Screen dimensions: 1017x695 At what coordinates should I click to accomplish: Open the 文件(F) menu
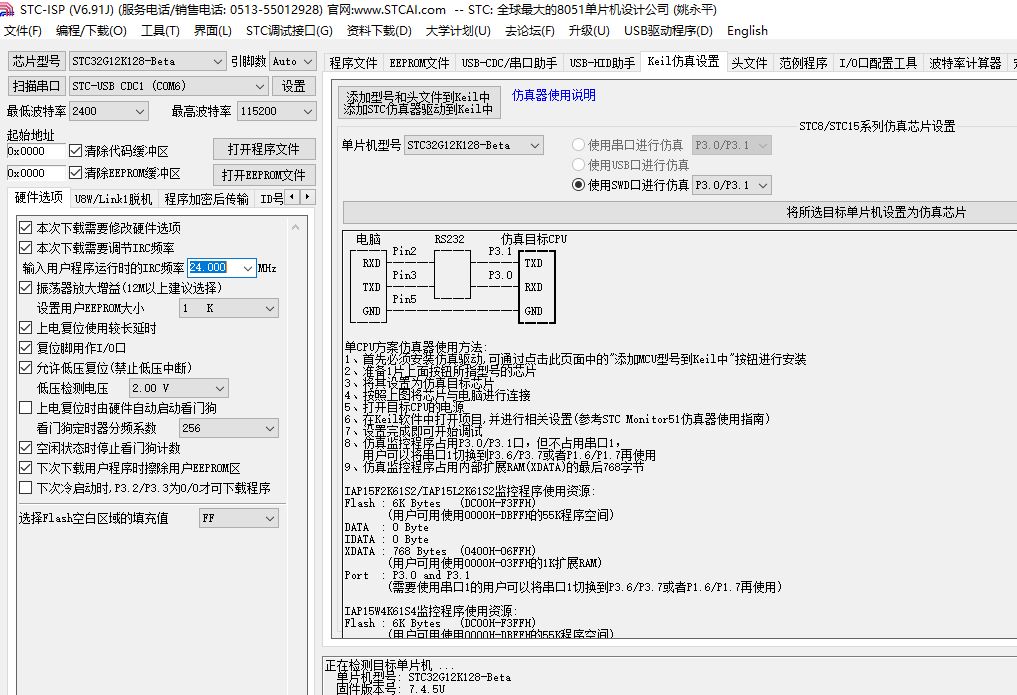pos(23,31)
